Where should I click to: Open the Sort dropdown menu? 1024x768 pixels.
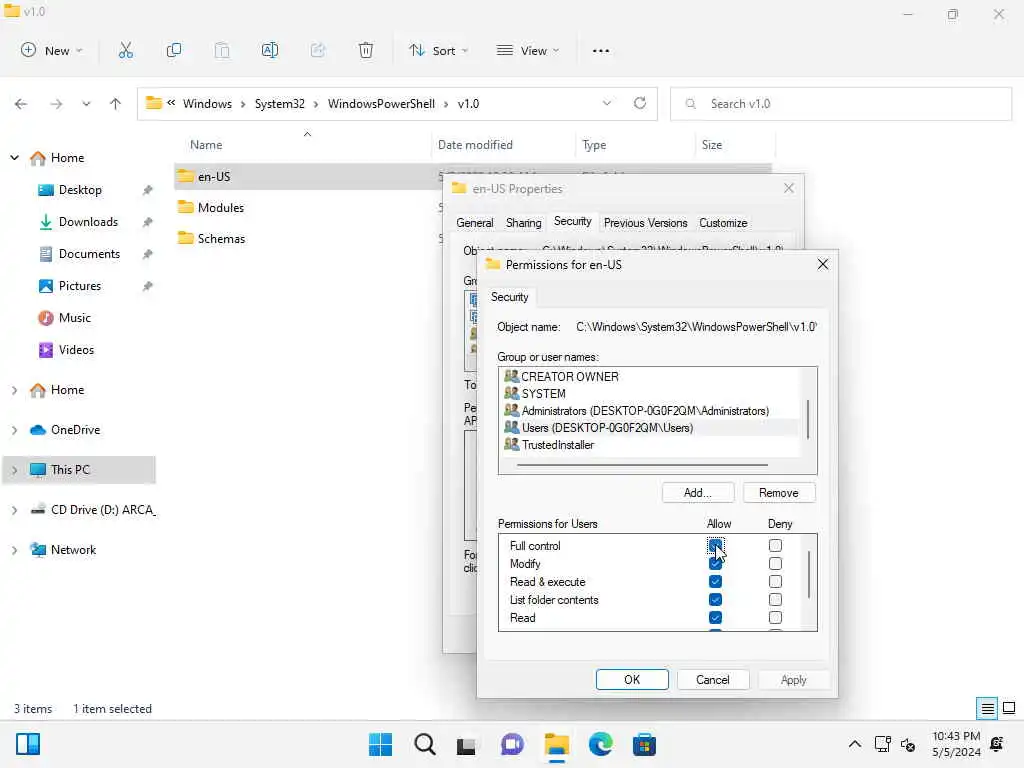pos(438,50)
